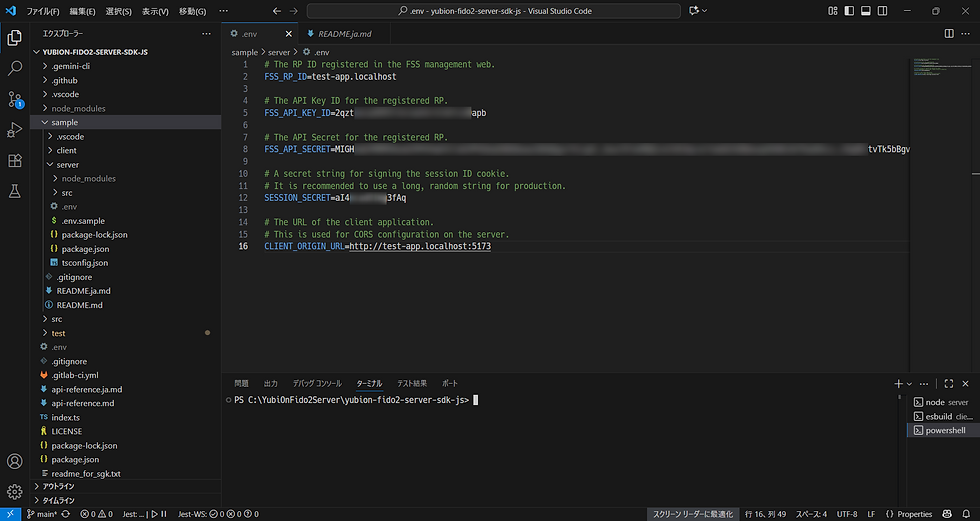The height and width of the screenshot is (521, 980).
Task: Add a new terminal with plus icon
Action: (898, 384)
